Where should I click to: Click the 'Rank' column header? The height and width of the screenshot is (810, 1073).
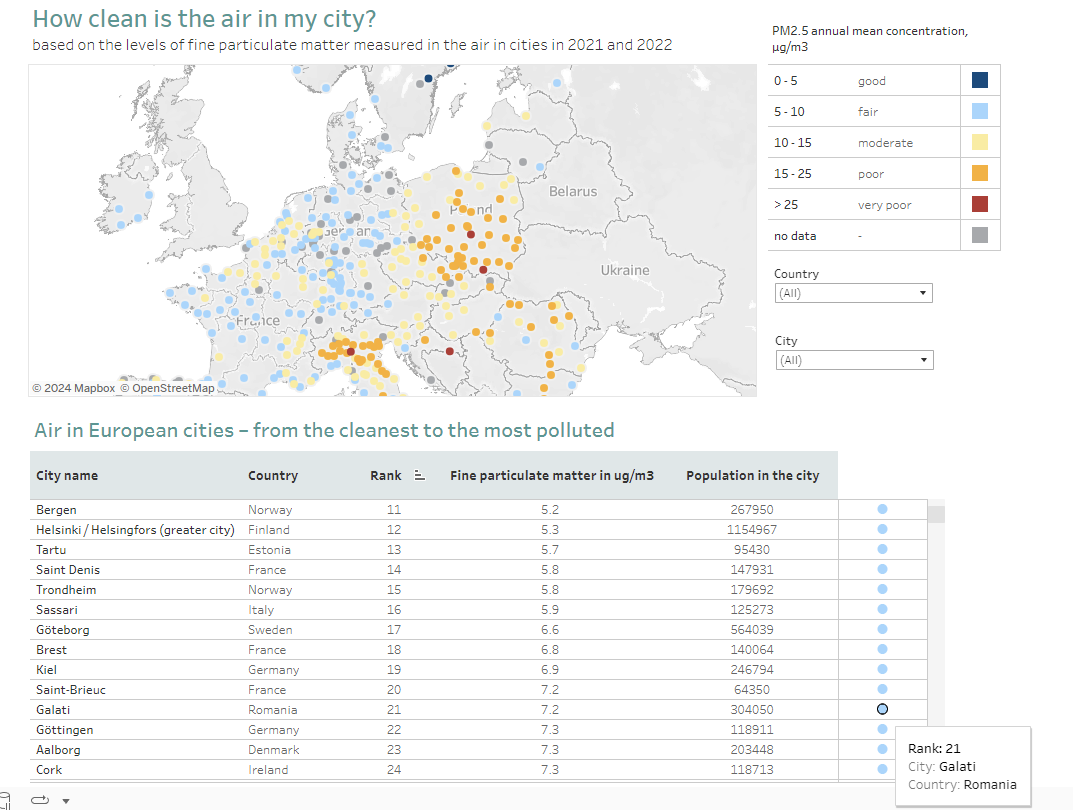(x=386, y=475)
